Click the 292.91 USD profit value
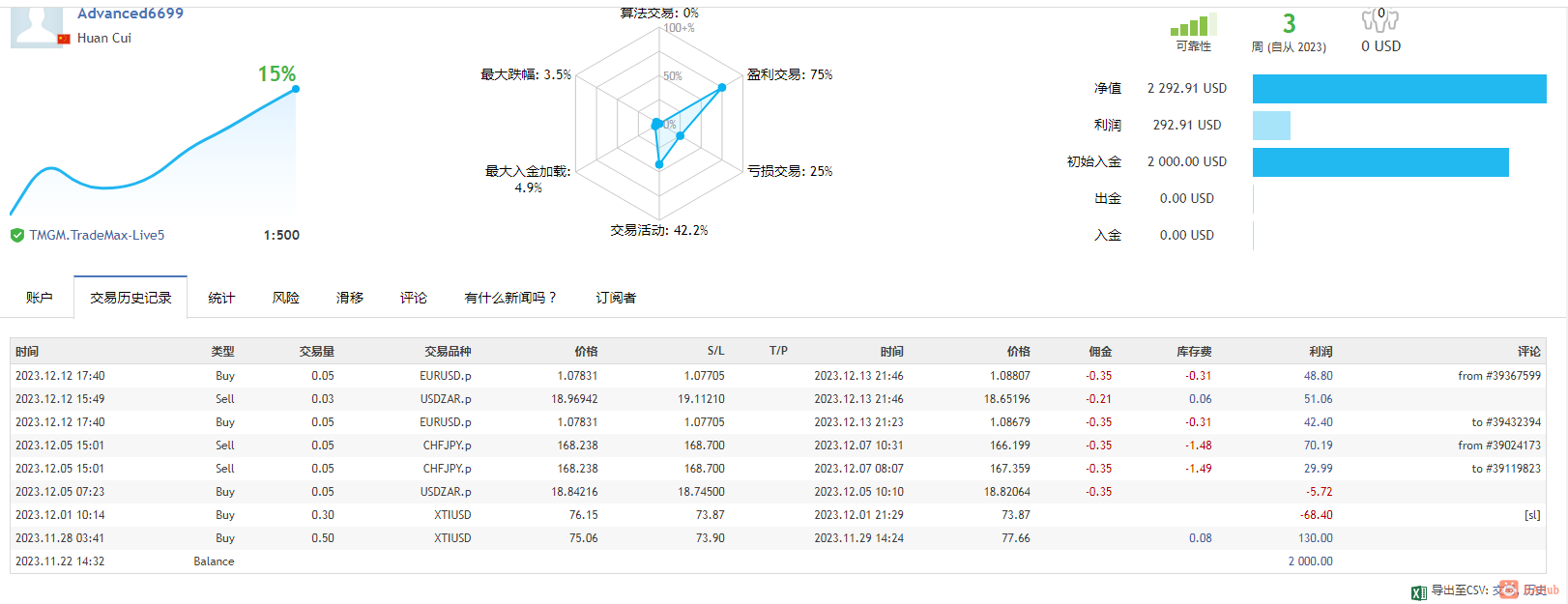This screenshot has width=1568, height=604. (x=1187, y=126)
